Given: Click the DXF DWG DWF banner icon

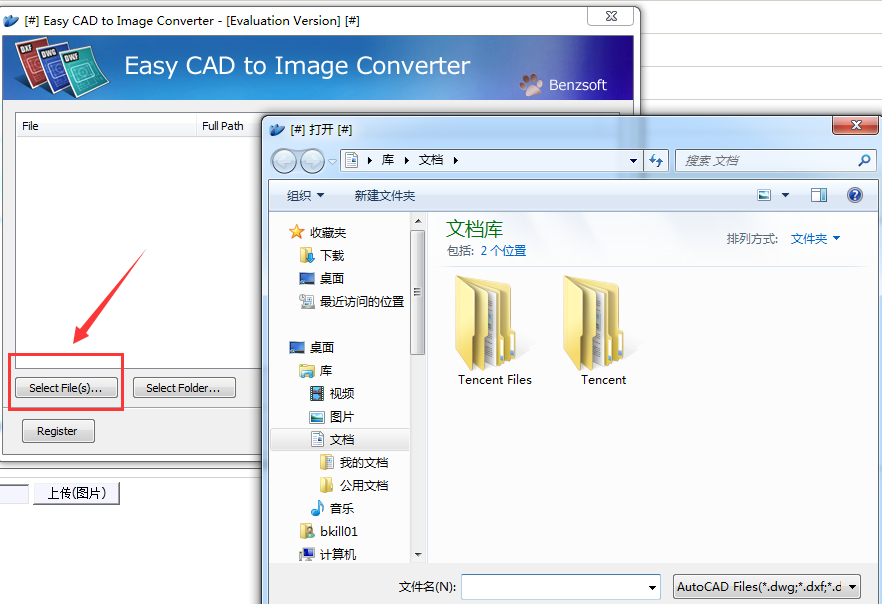Looking at the screenshot, I should pyautogui.click(x=61, y=67).
